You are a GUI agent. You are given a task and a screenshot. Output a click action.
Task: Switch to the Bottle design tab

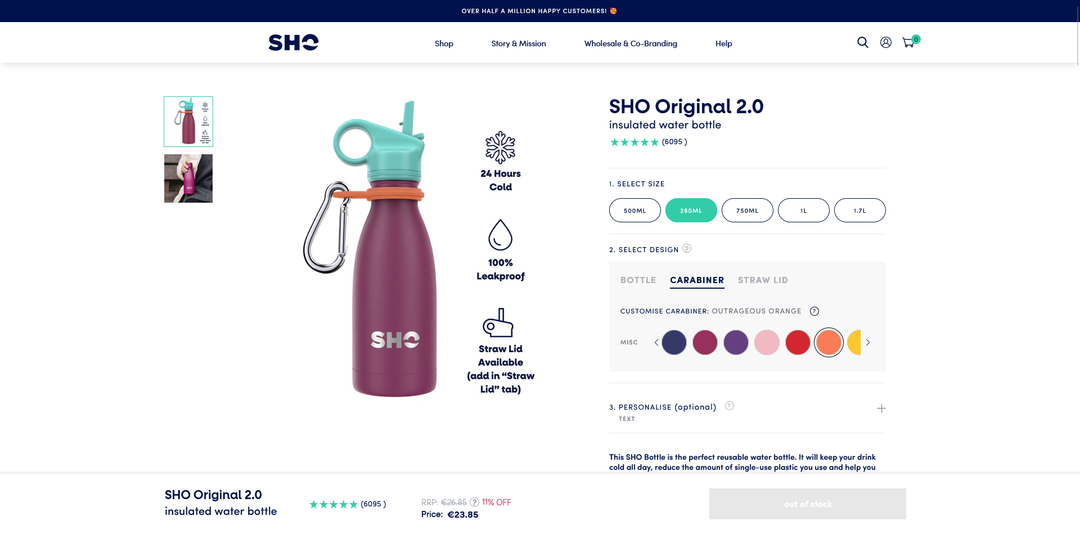click(x=638, y=280)
